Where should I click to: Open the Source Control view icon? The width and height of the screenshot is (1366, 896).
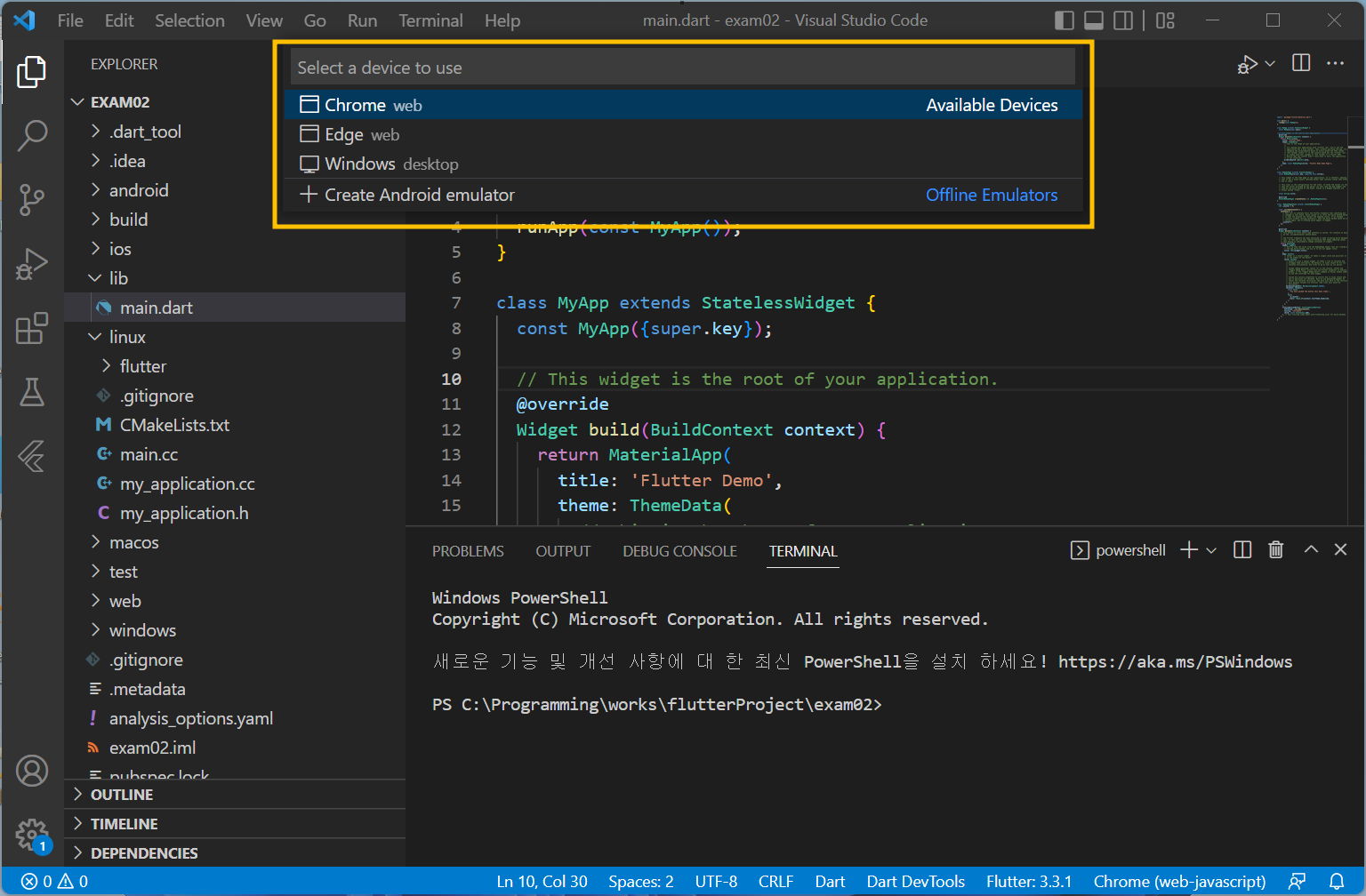coord(32,200)
